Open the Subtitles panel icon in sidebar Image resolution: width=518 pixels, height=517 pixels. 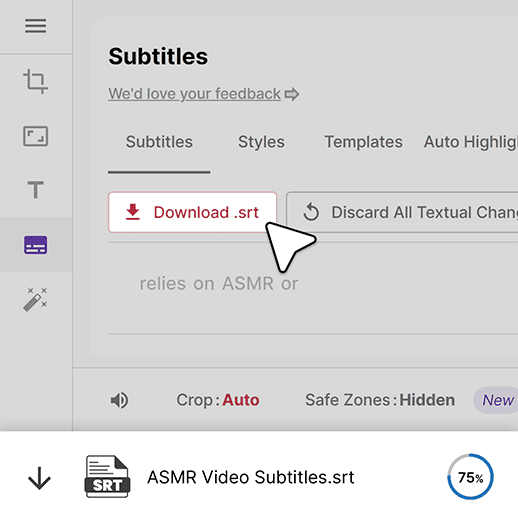pyautogui.click(x=35, y=245)
